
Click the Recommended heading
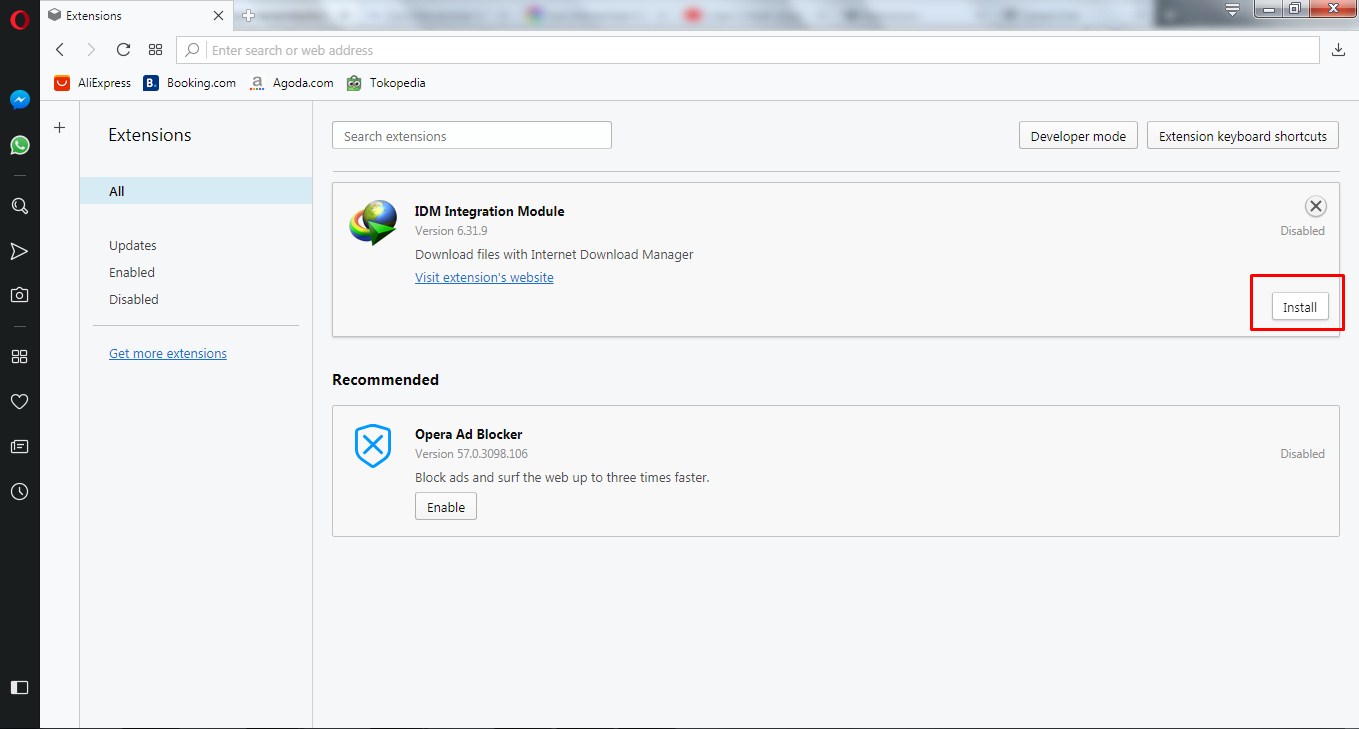[x=385, y=380]
